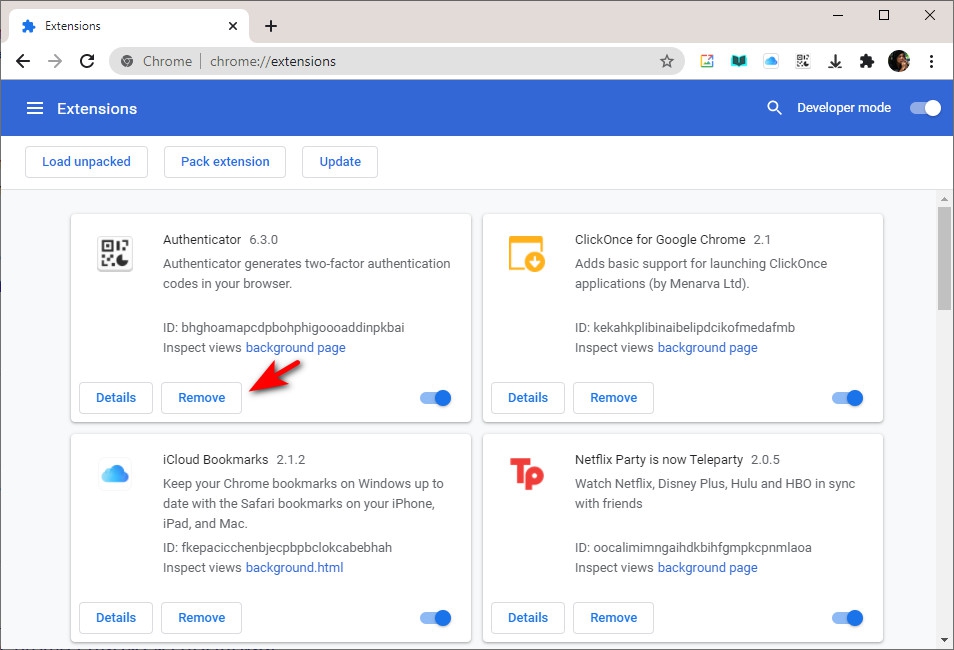Click the teal book extension icon
954x650 pixels.
[739, 61]
